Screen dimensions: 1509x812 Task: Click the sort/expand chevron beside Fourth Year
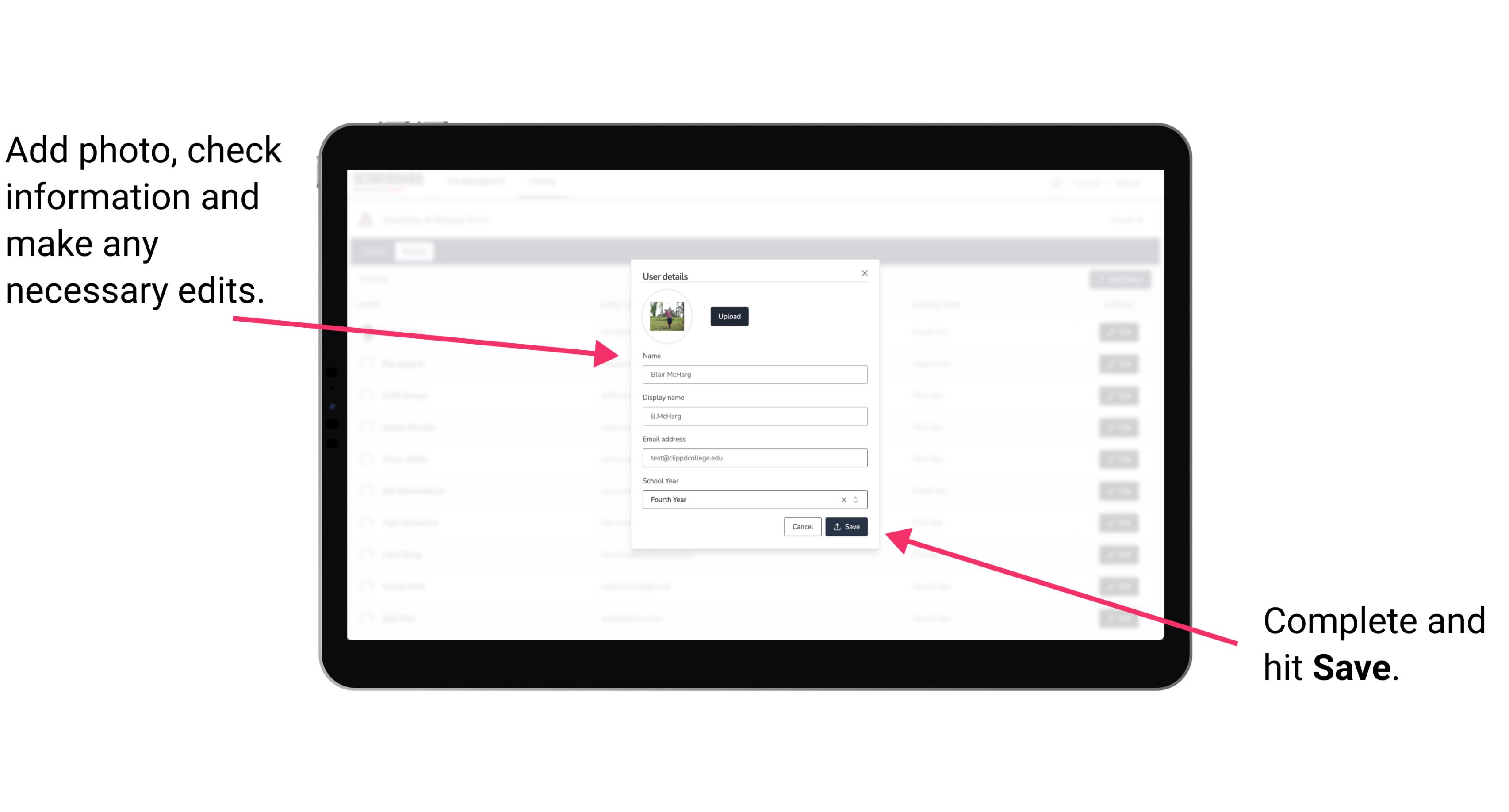pyautogui.click(x=858, y=499)
